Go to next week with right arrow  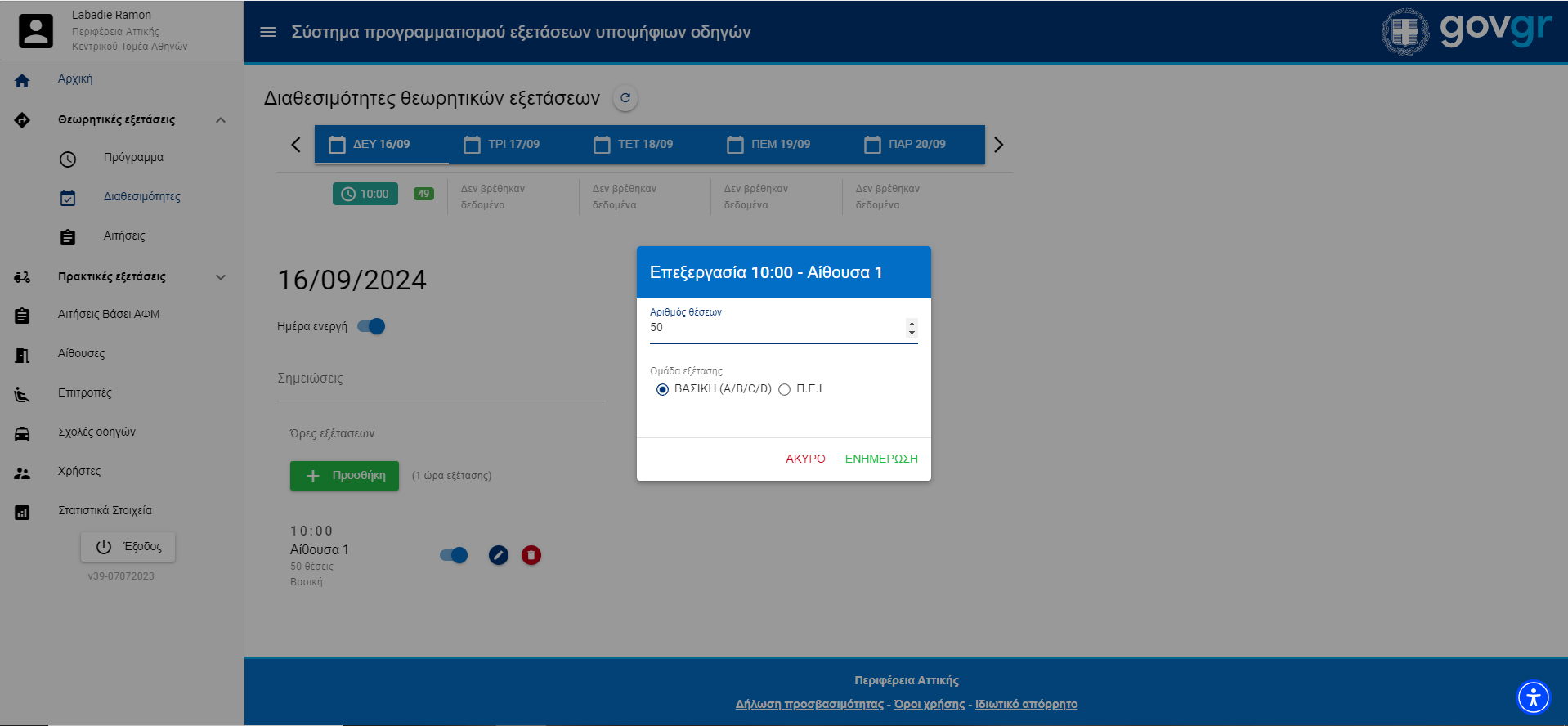(x=998, y=145)
